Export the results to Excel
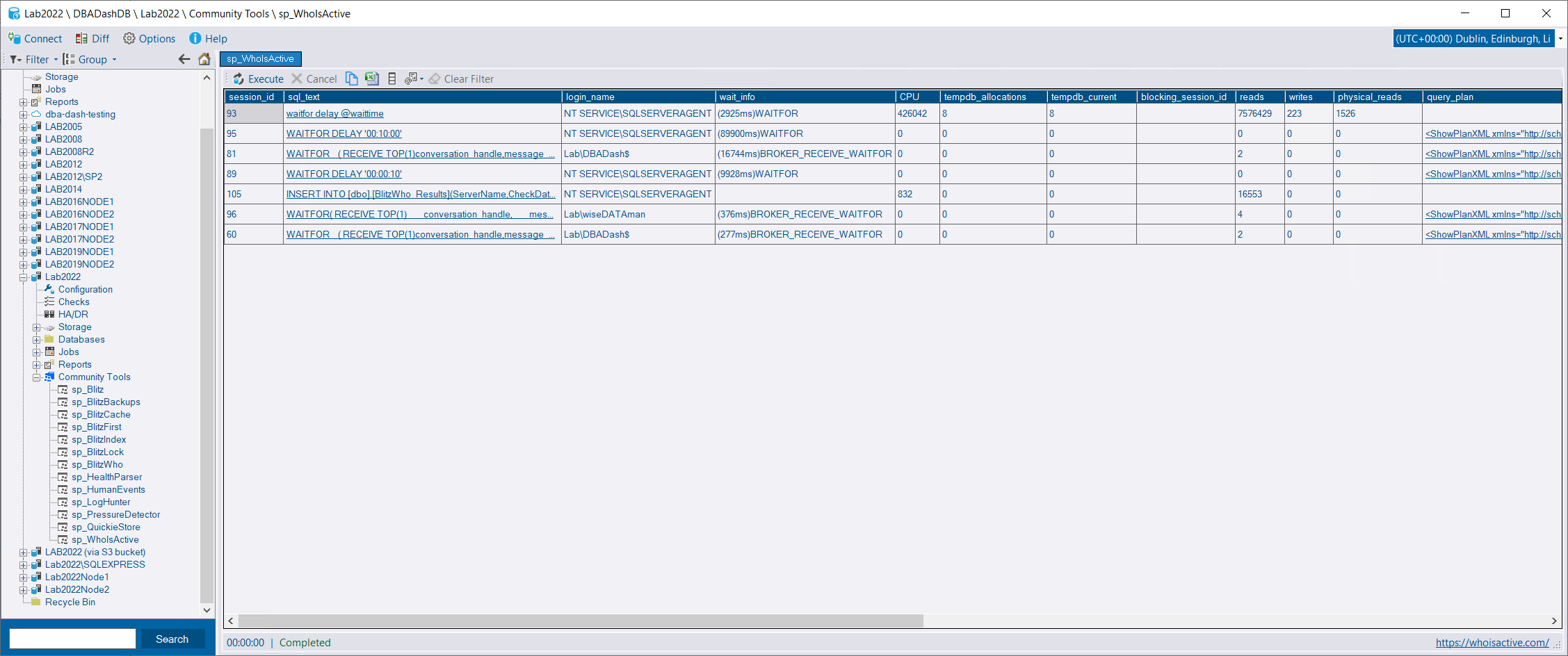Viewport: 1568px width, 656px height. (371, 79)
